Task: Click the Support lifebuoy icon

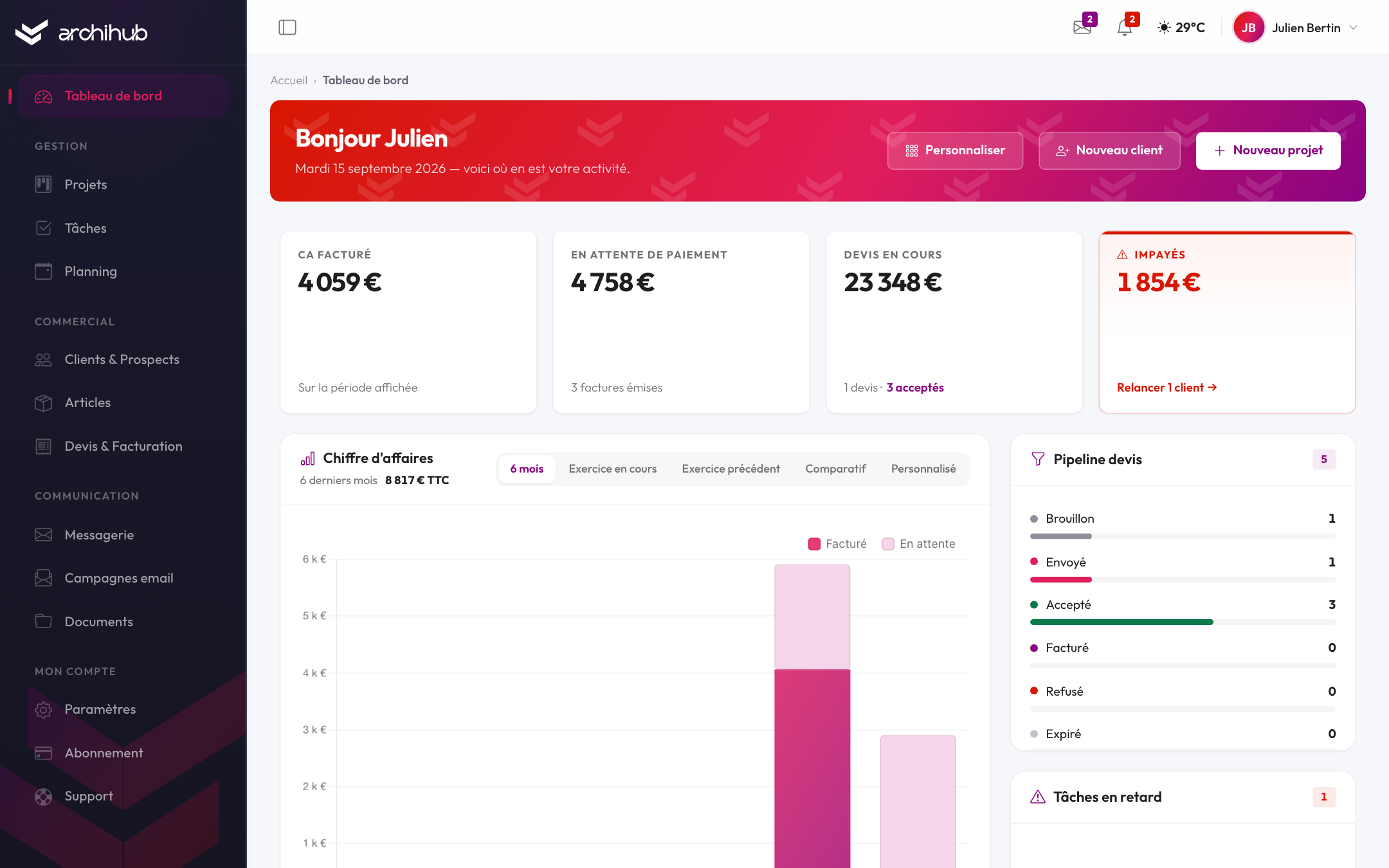Action: tap(44, 797)
